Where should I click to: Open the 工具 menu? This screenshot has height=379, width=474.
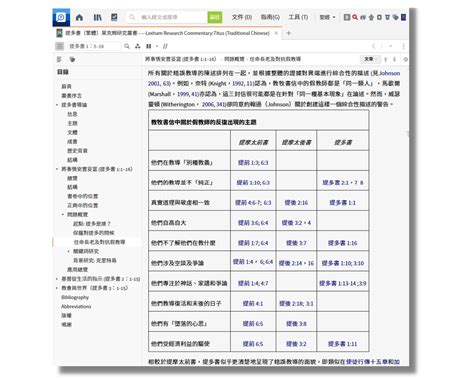[x=298, y=17]
